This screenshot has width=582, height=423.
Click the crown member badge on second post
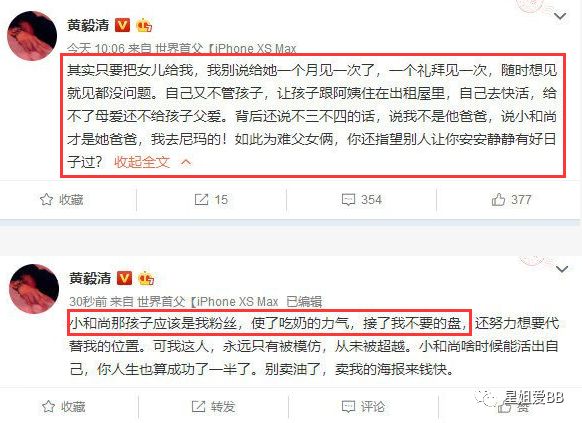pos(146,278)
